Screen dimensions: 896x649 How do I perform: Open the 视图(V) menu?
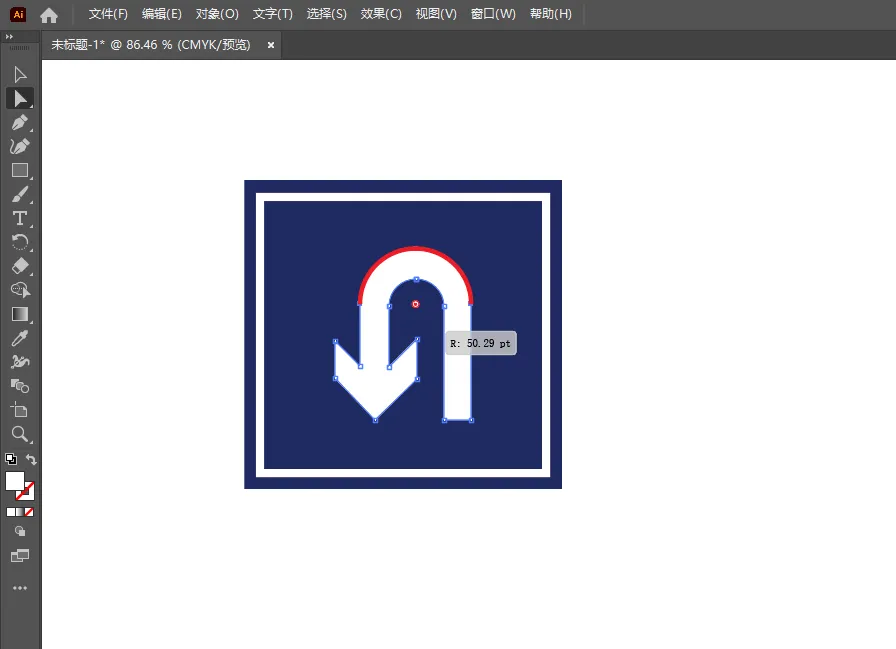coord(436,14)
